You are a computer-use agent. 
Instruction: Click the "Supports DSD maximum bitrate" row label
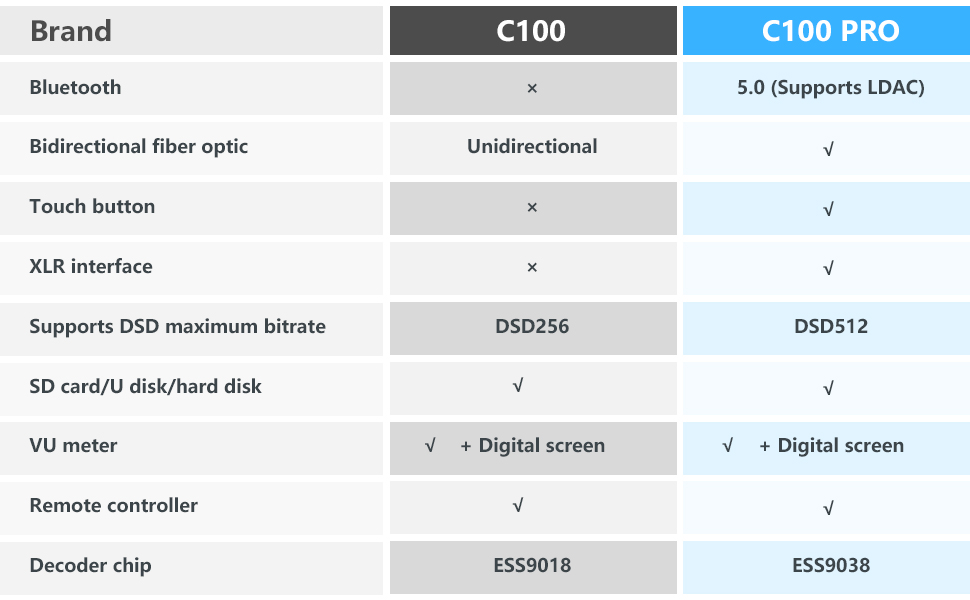177,327
